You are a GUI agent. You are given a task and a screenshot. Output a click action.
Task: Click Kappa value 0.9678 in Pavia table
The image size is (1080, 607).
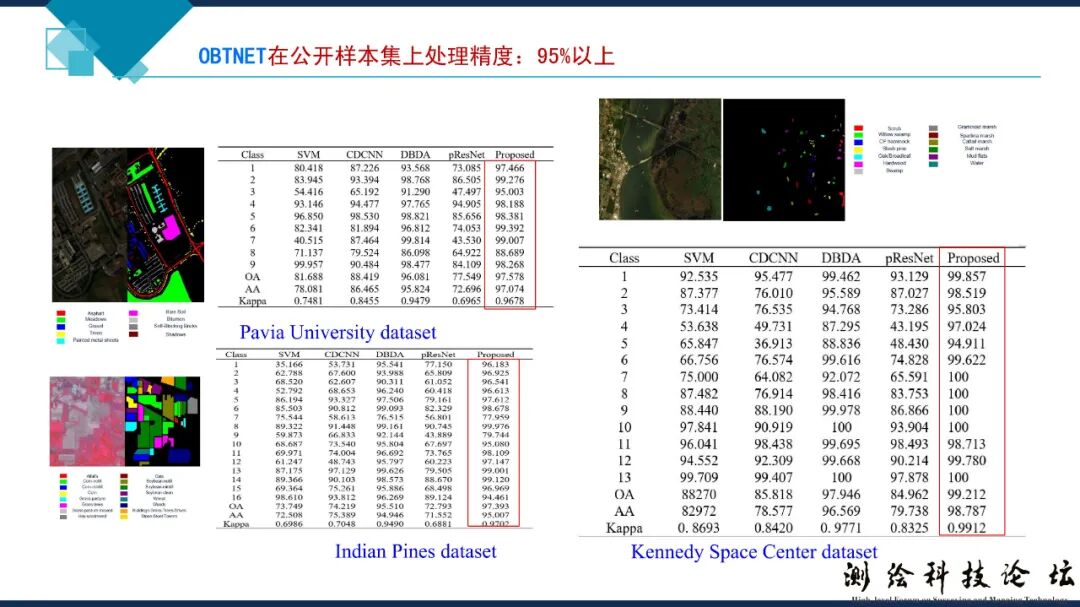point(510,301)
